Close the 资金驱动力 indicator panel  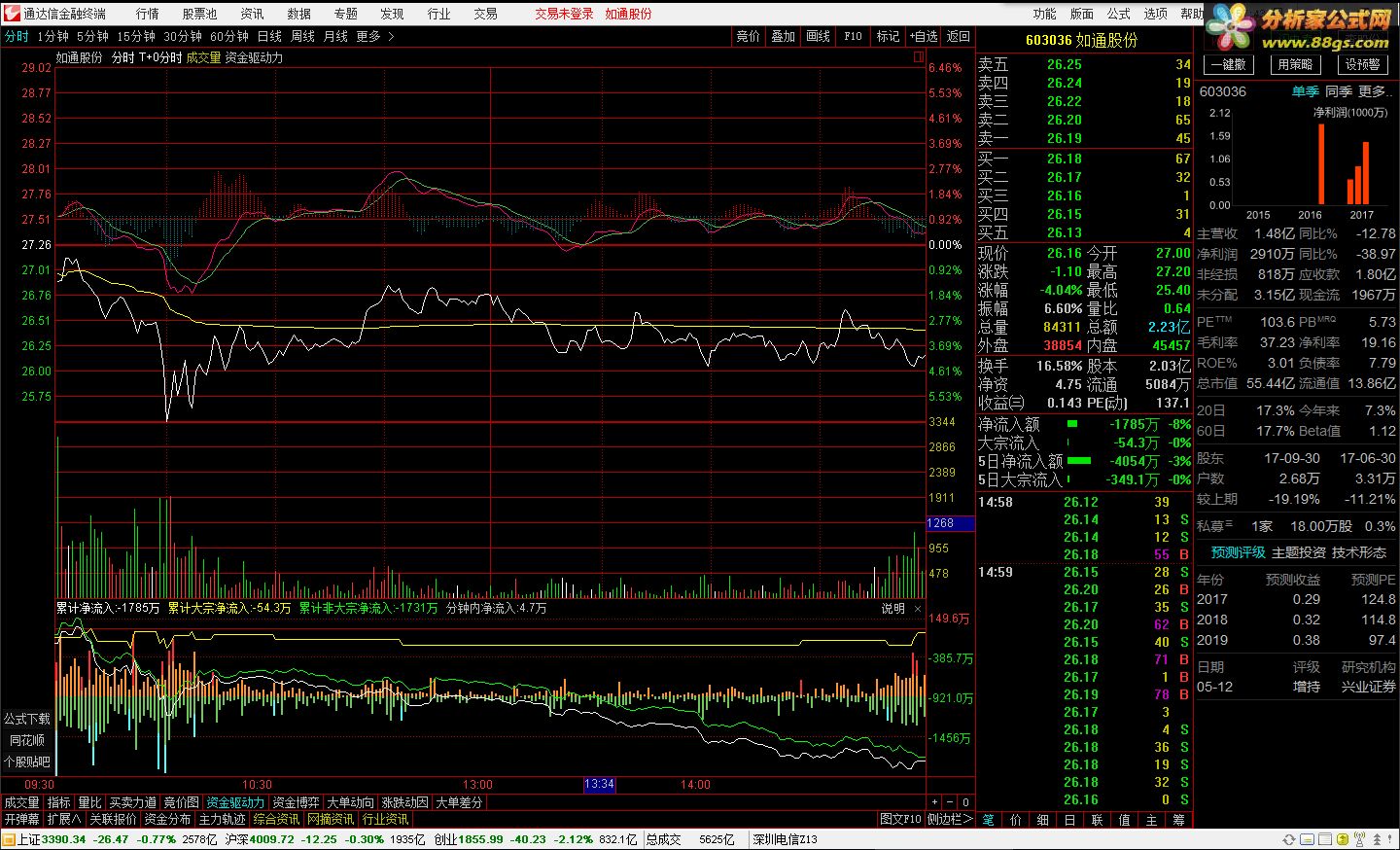[x=917, y=609]
